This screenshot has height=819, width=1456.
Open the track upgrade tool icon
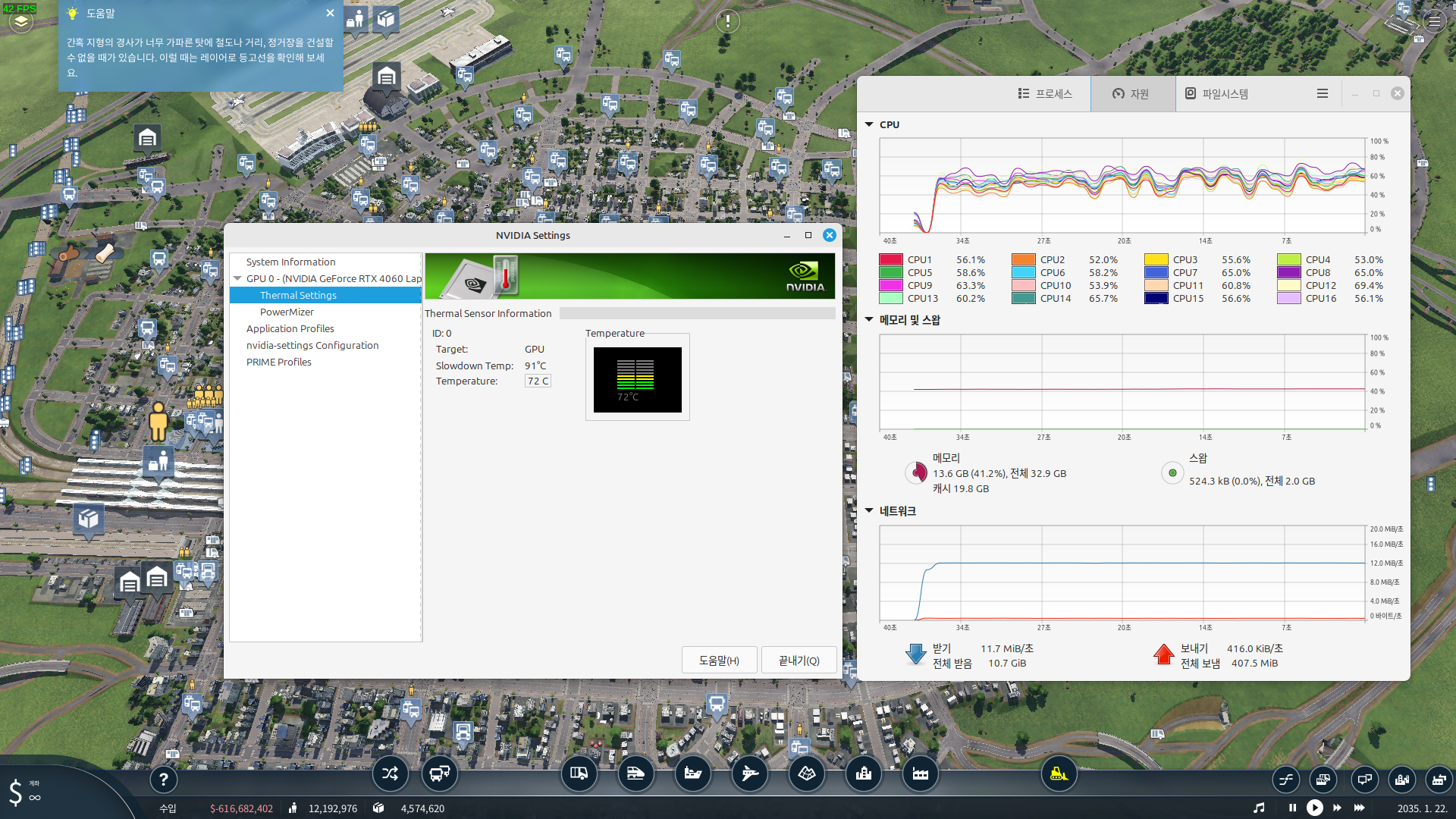pyautogui.click(x=1286, y=779)
